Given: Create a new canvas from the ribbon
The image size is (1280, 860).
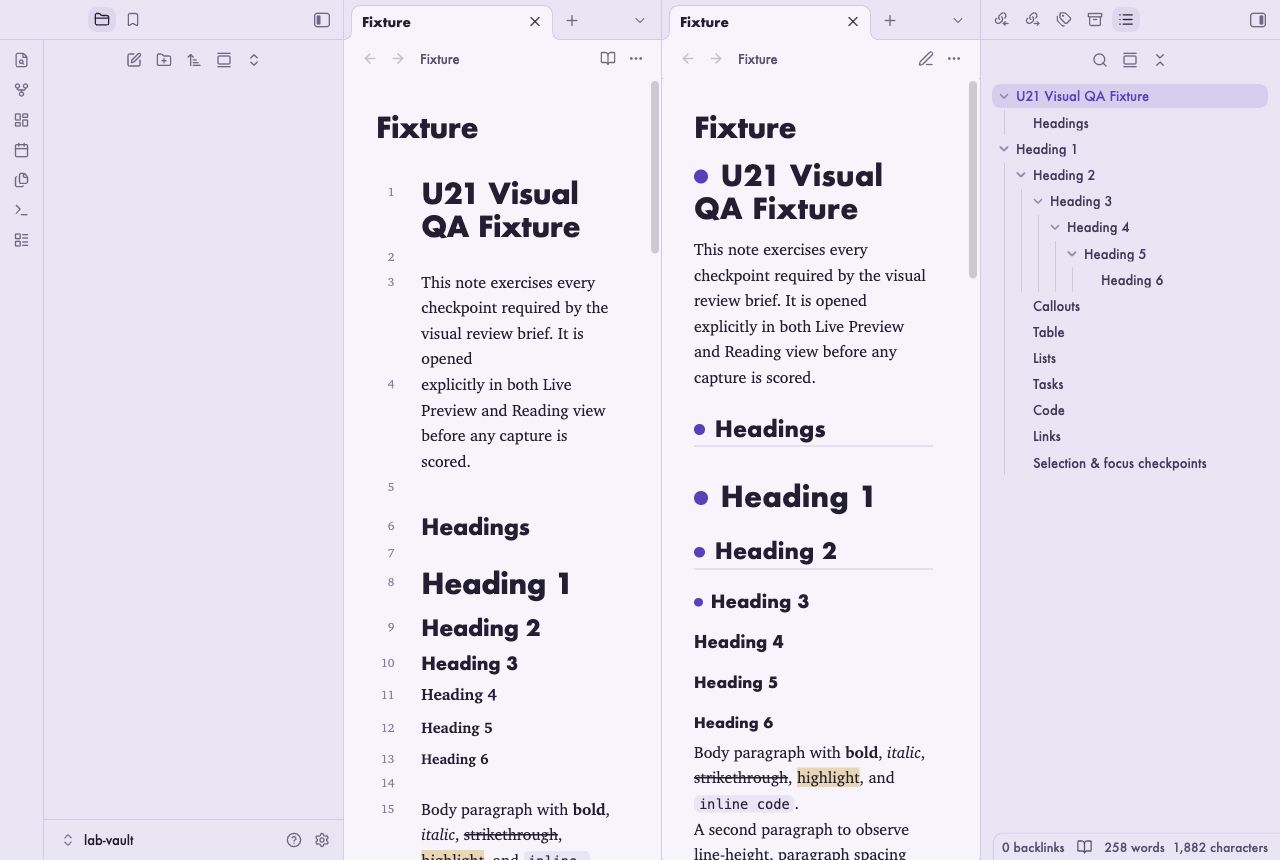Looking at the screenshot, I should pyautogui.click(x=22, y=120).
